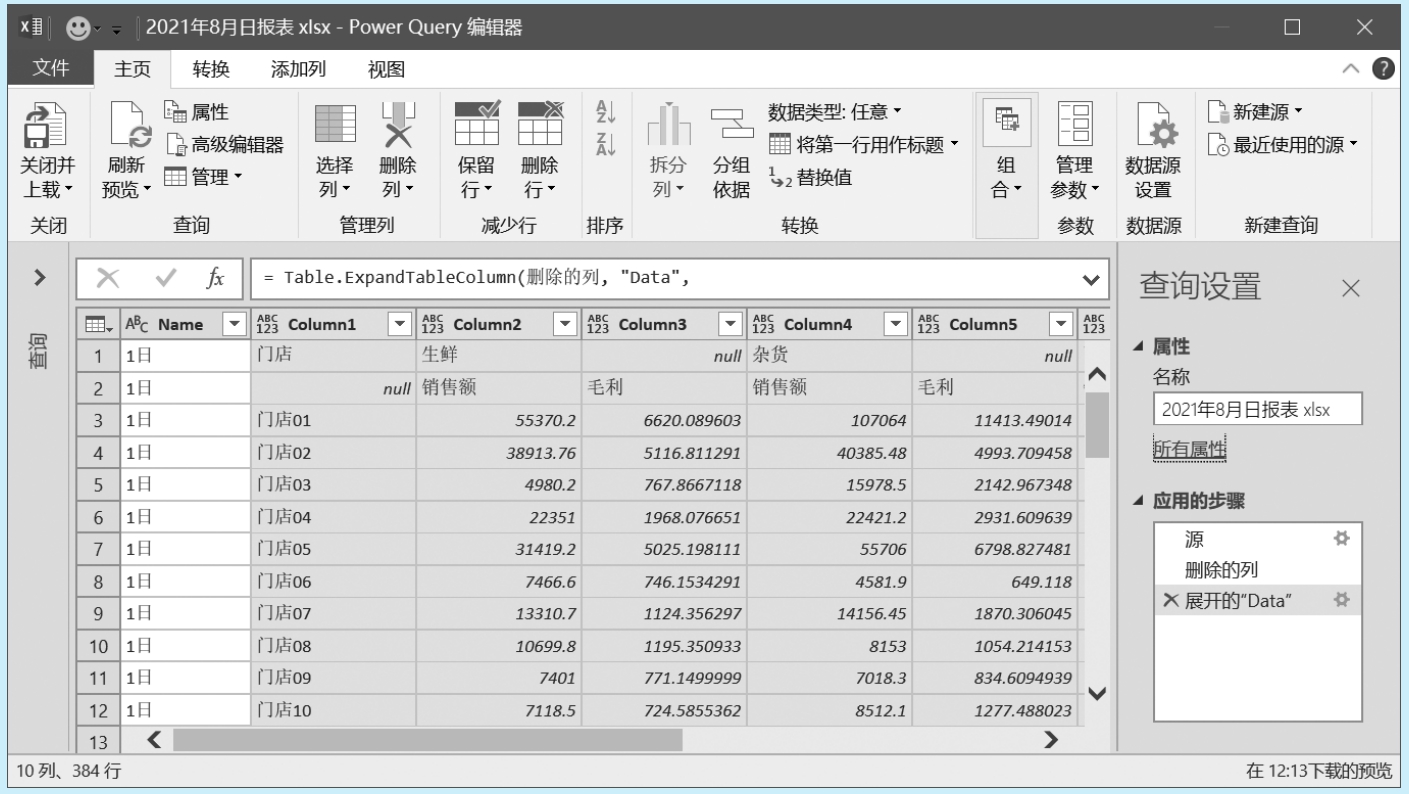The height and width of the screenshot is (794, 1409).
Task: Expand the formula bar with down chevron
Action: [x=1089, y=278]
